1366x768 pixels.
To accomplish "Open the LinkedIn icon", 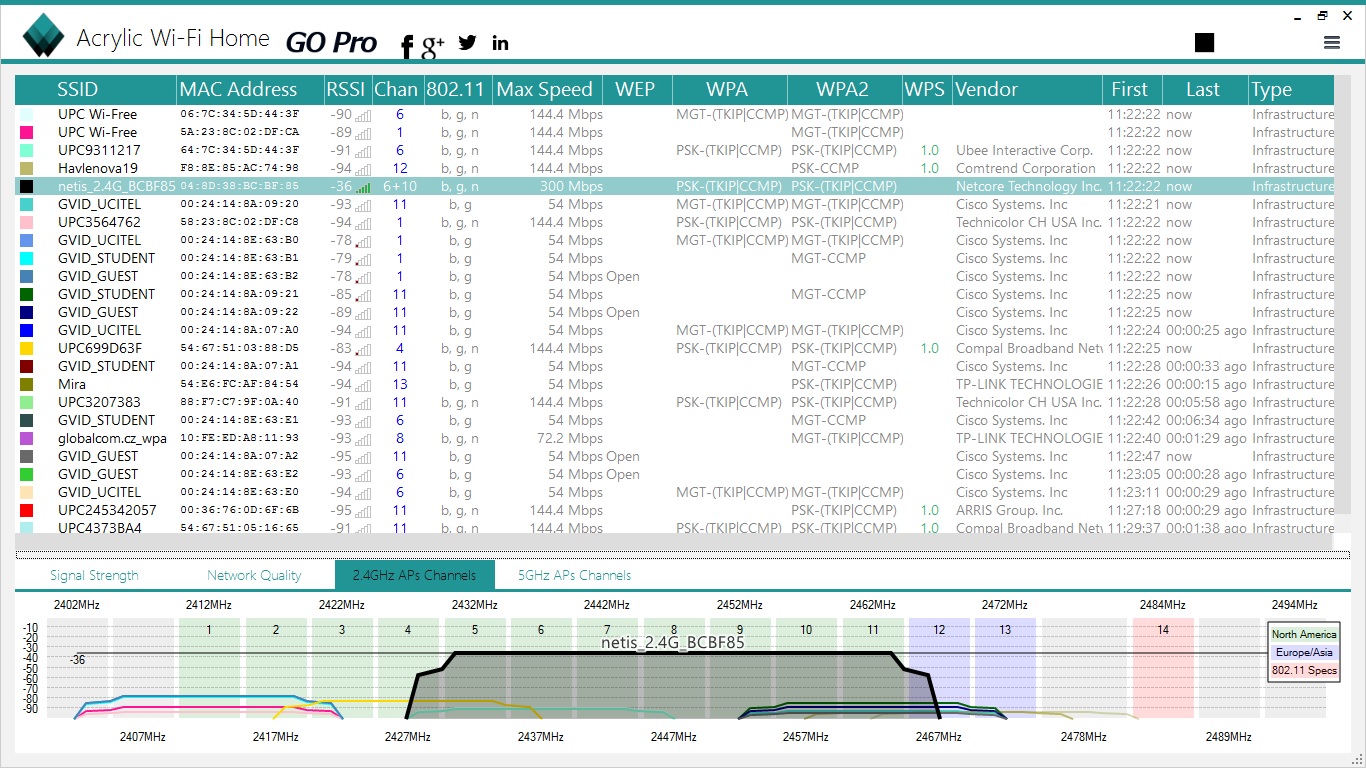I will 500,43.
